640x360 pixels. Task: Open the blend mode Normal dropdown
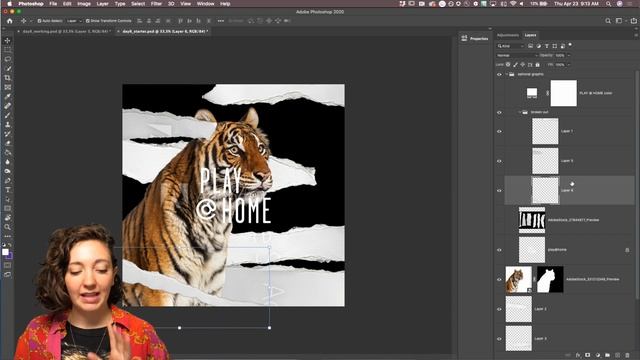(517, 55)
